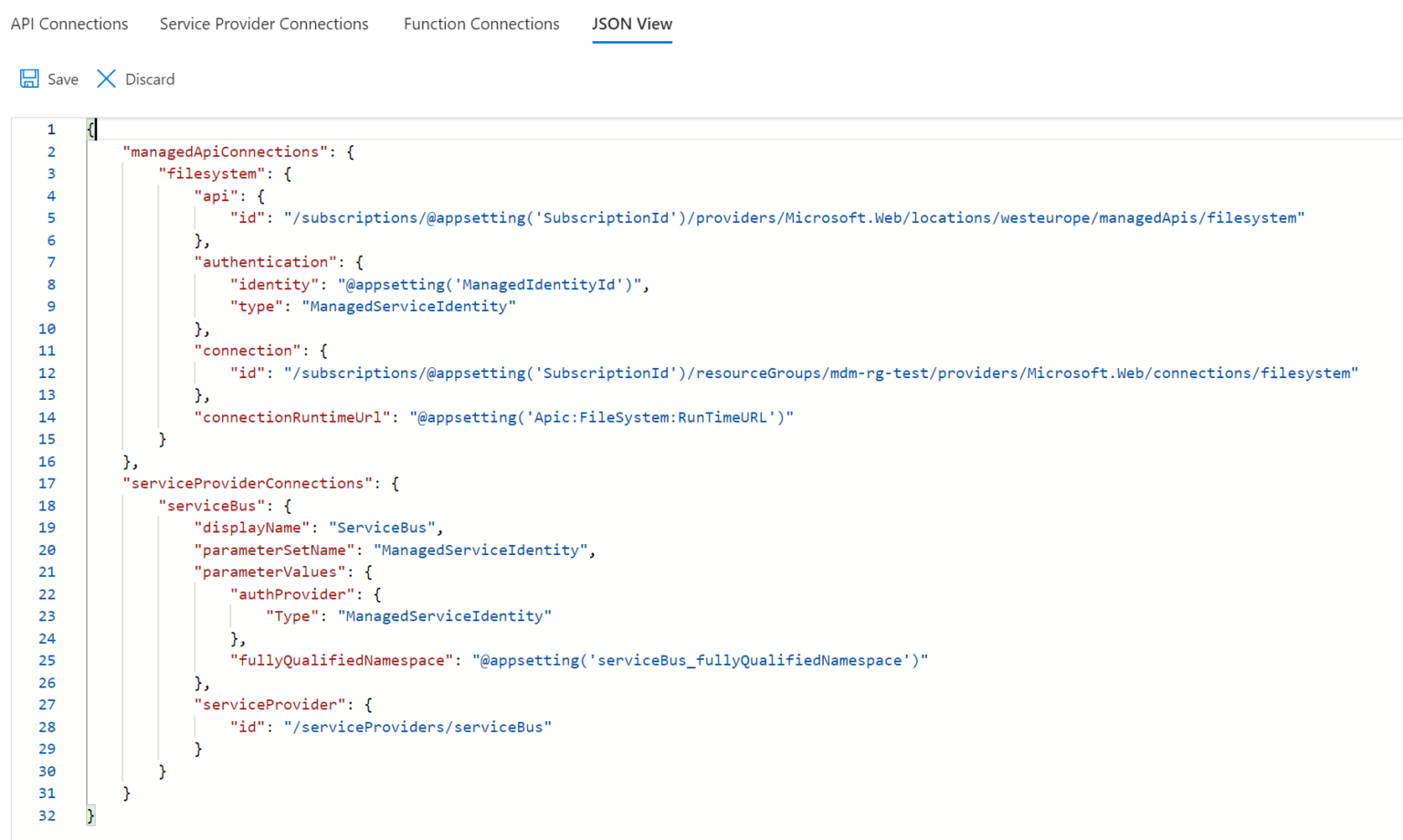Place cursor on the "displayName" key
Image resolution: width=1403 pixels, height=840 pixels.
point(251,528)
